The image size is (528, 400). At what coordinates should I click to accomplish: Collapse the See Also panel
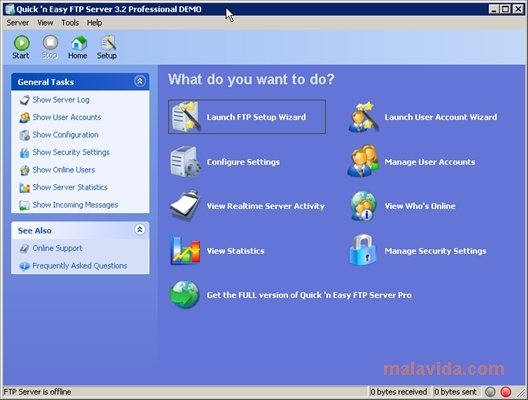pos(140,230)
